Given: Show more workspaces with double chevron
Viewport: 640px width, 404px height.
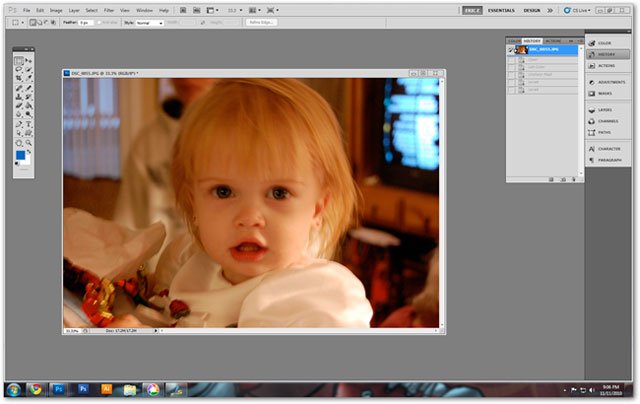Looking at the screenshot, I should 550,10.
